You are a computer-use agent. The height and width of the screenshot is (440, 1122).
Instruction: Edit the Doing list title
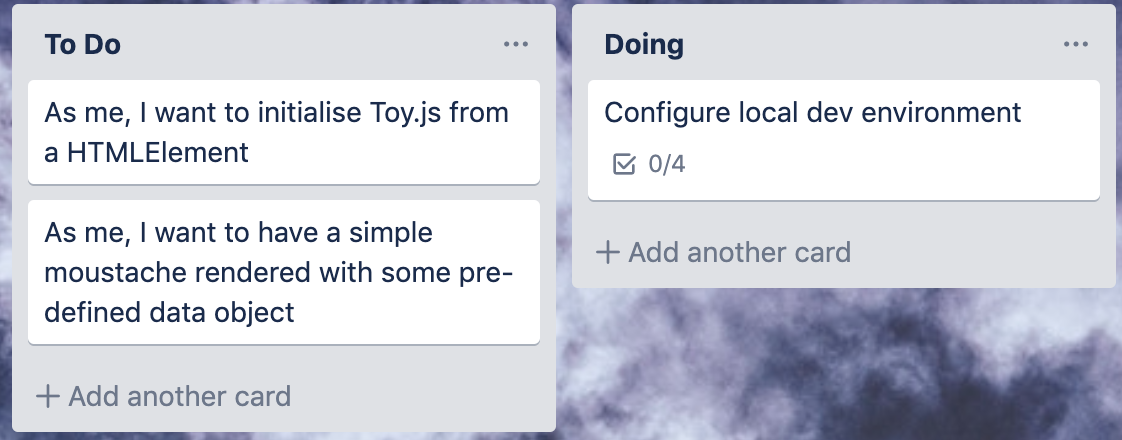tap(644, 44)
